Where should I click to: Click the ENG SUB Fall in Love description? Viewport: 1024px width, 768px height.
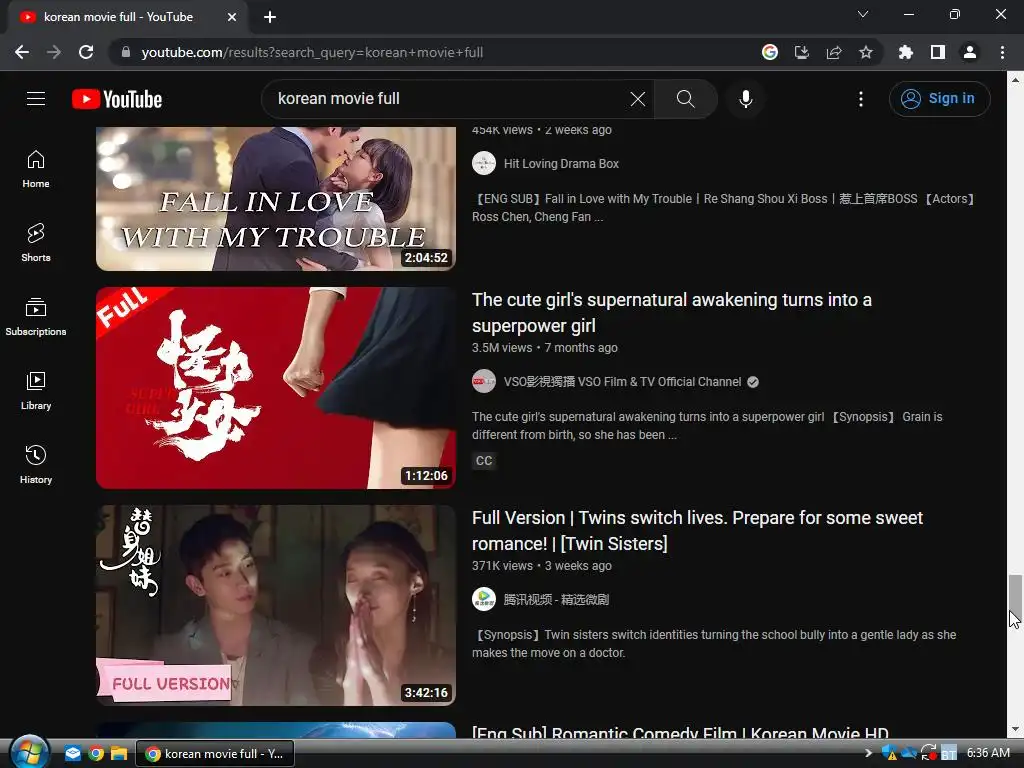point(724,208)
